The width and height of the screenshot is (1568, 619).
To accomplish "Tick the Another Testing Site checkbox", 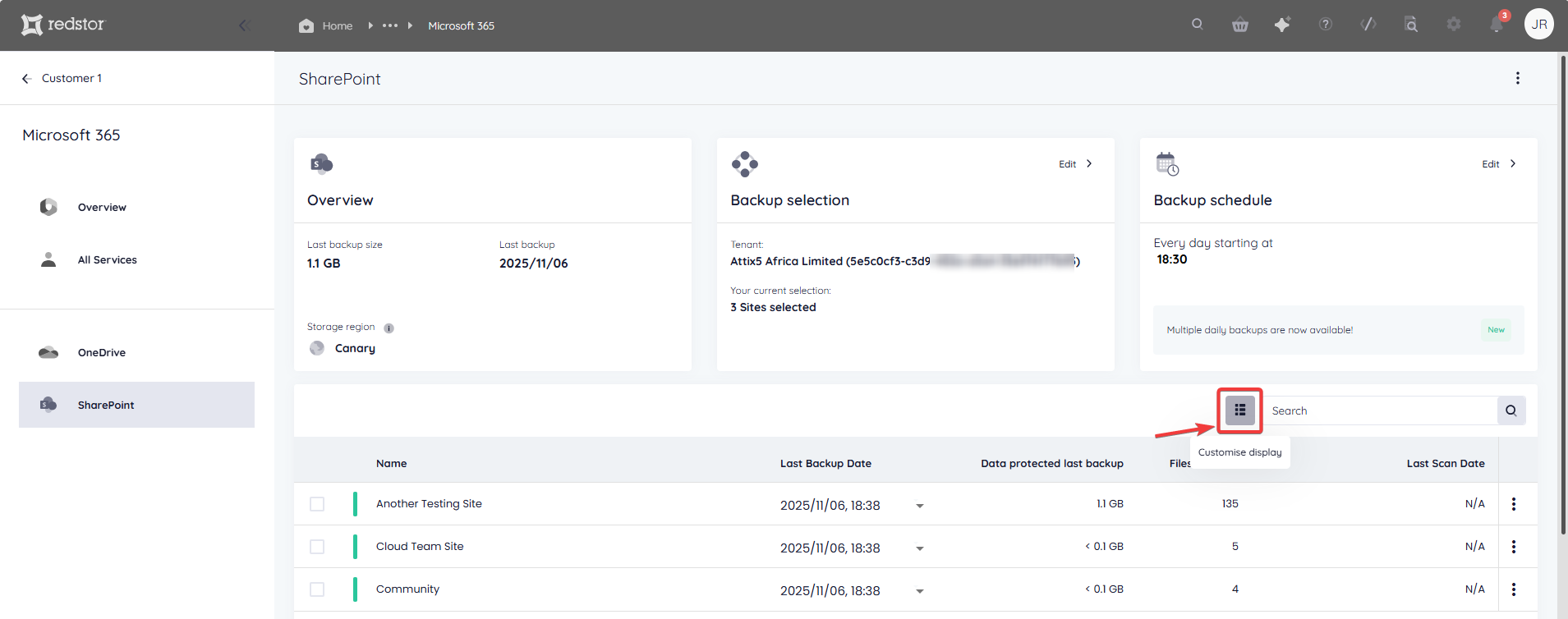I will tap(317, 504).
